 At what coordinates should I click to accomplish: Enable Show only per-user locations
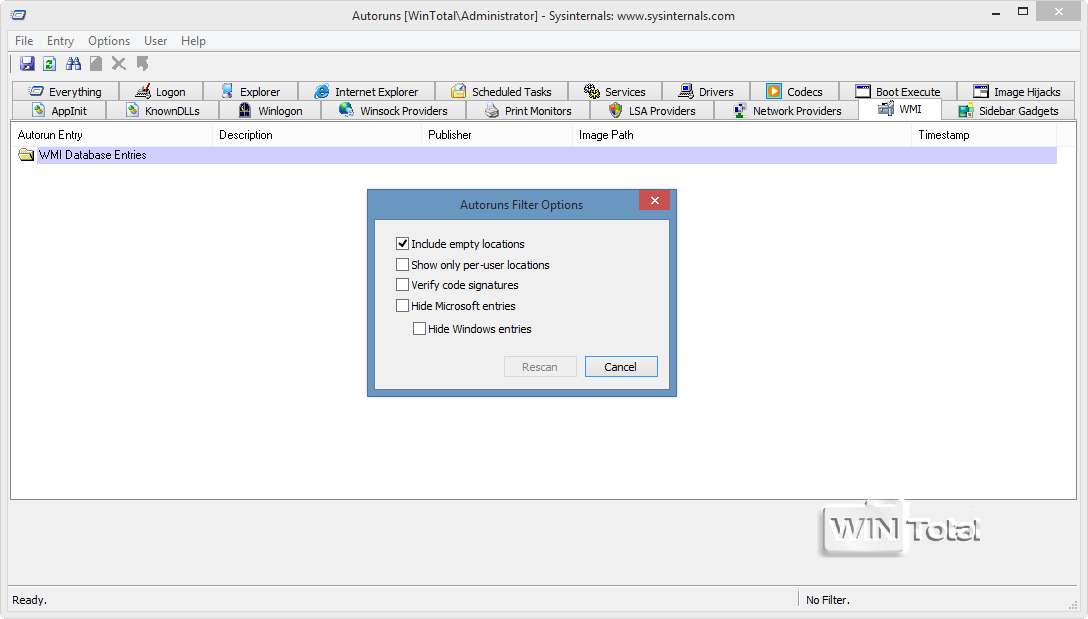click(x=402, y=264)
